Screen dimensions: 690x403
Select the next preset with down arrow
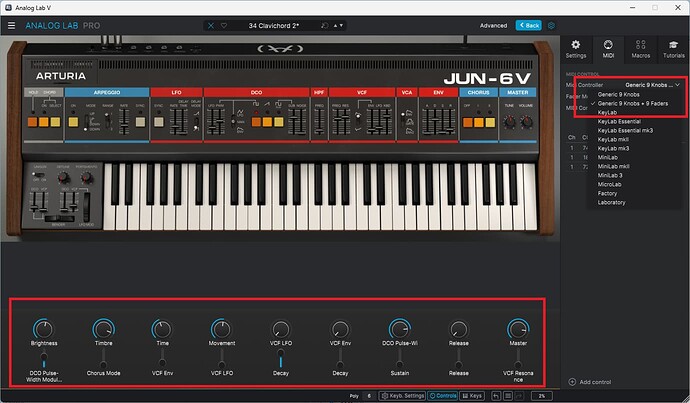coord(341,26)
